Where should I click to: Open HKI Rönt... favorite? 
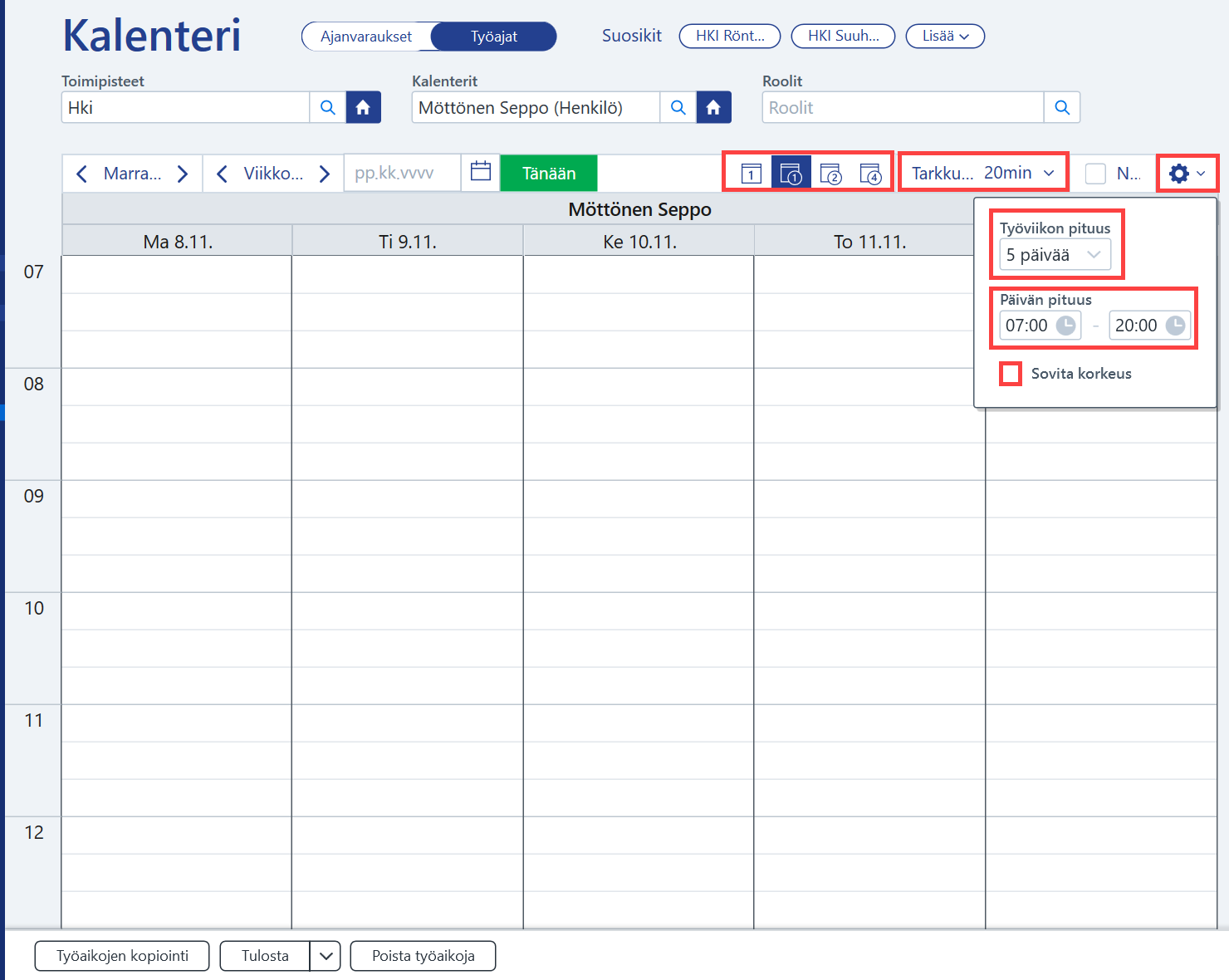[730, 37]
